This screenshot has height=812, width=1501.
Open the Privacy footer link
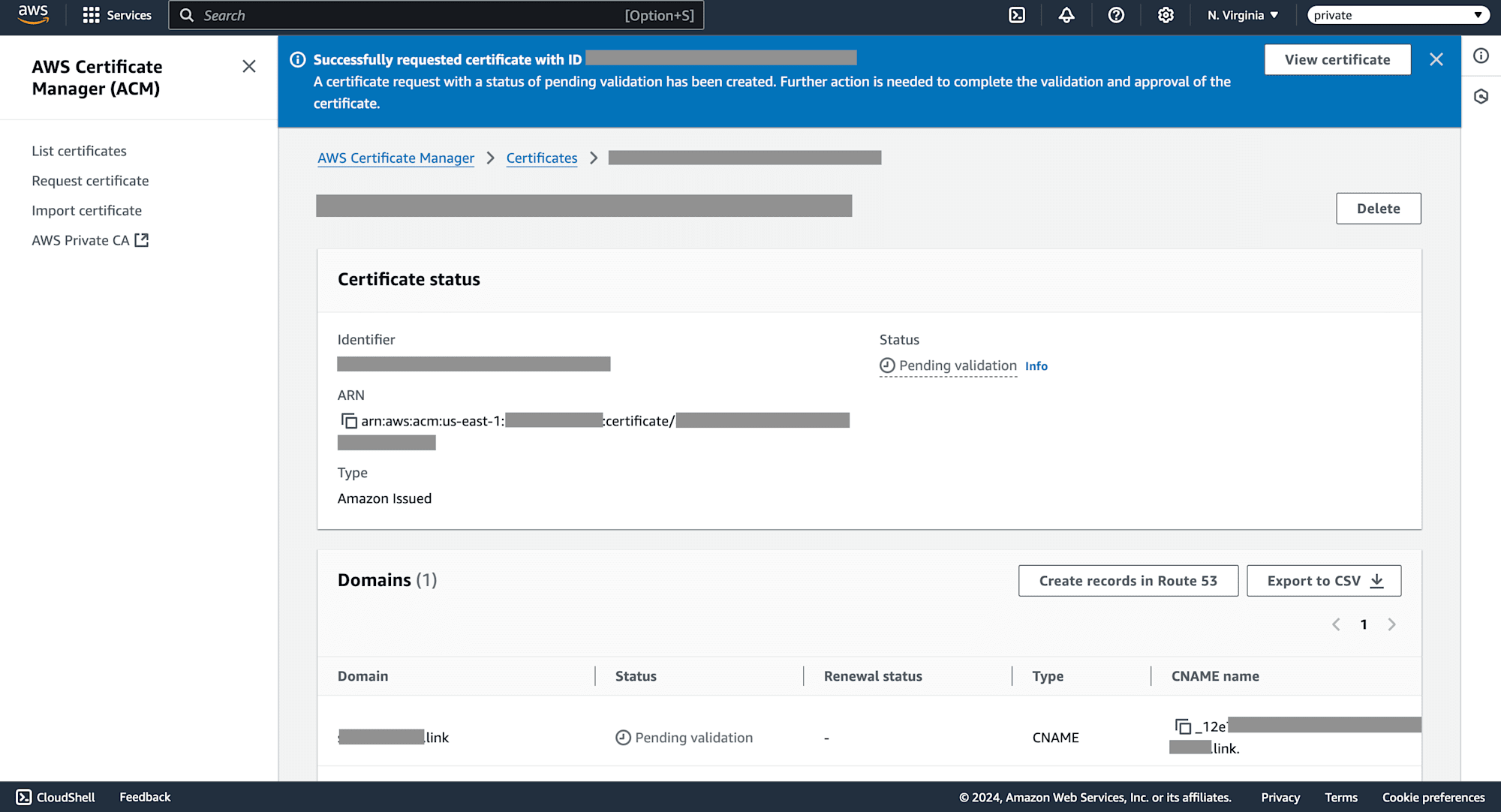[1280, 798]
